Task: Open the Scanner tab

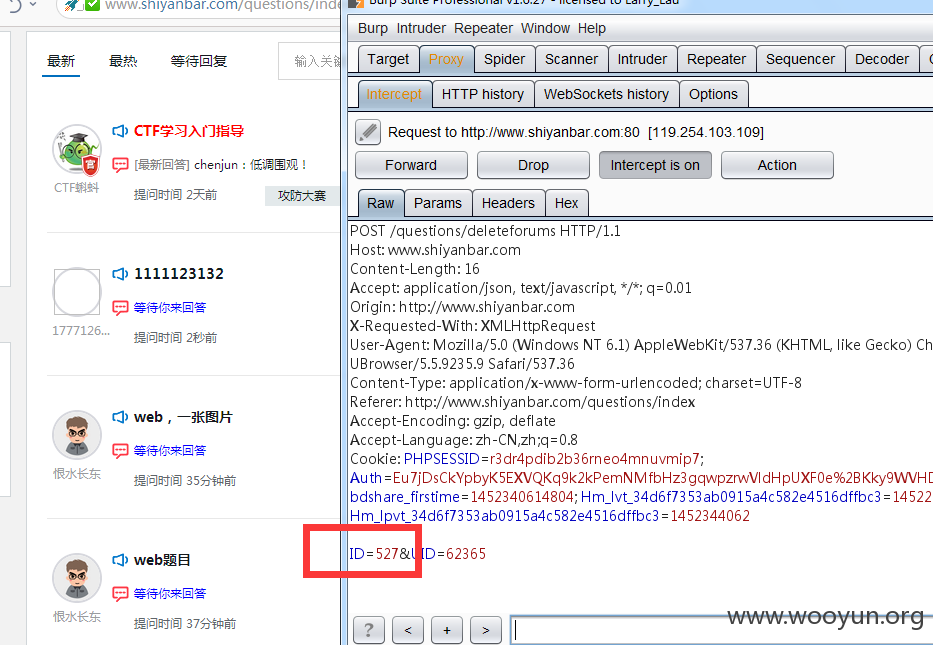Action: point(571,60)
